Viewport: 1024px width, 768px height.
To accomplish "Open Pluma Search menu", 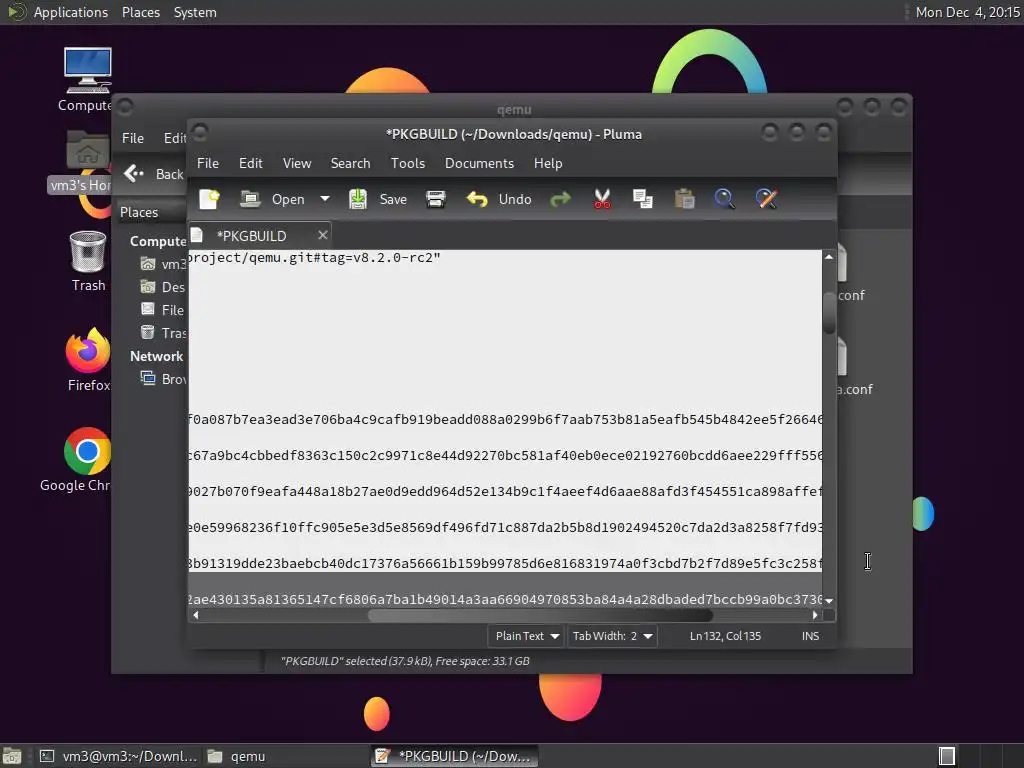I will (x=350, y=163).
